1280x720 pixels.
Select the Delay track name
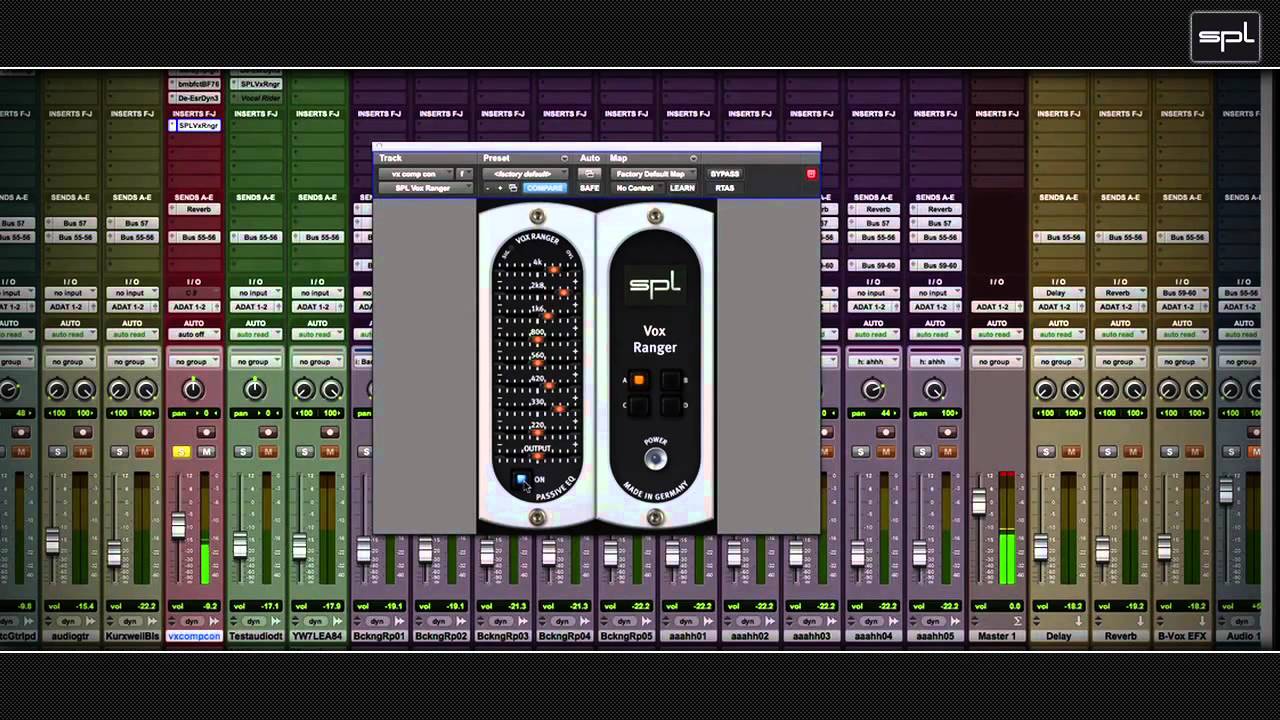pyautogui.click(x=1059, y=636)
